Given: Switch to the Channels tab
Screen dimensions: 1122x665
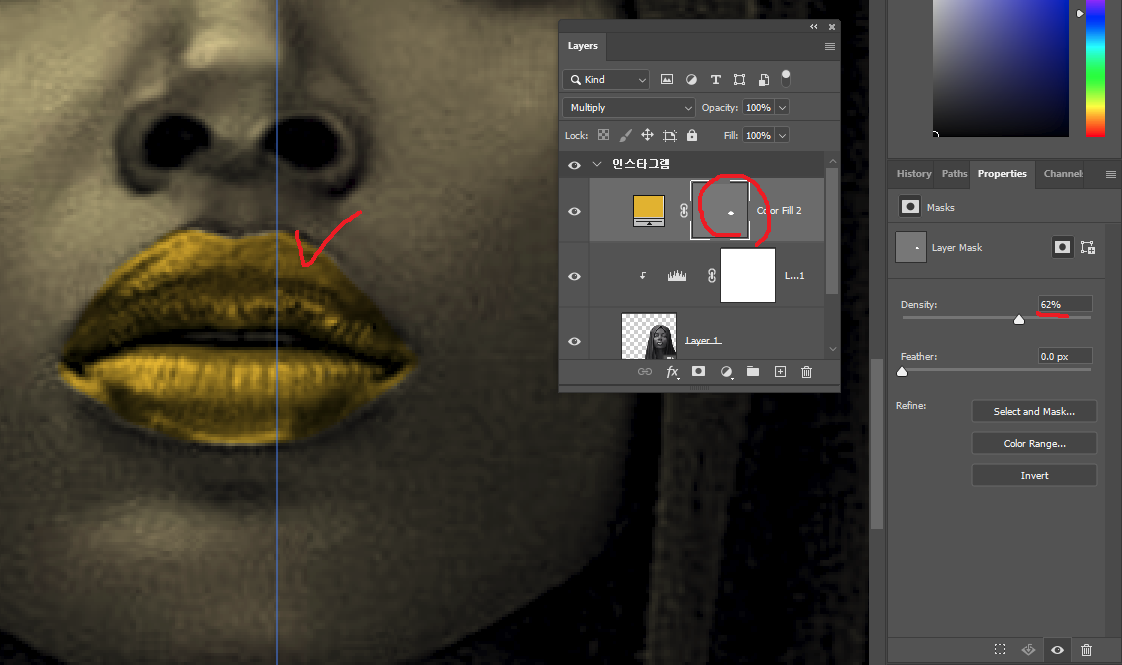Looking at the screenshot, I should [1063, 173].
